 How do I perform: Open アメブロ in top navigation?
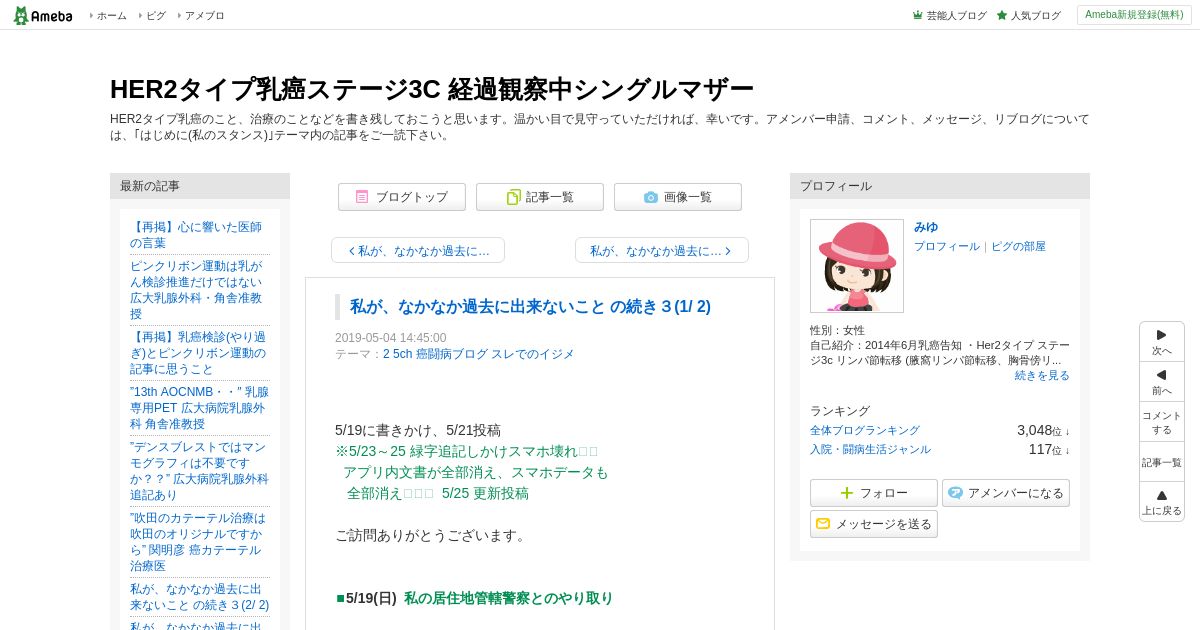[x=204, y=16]
